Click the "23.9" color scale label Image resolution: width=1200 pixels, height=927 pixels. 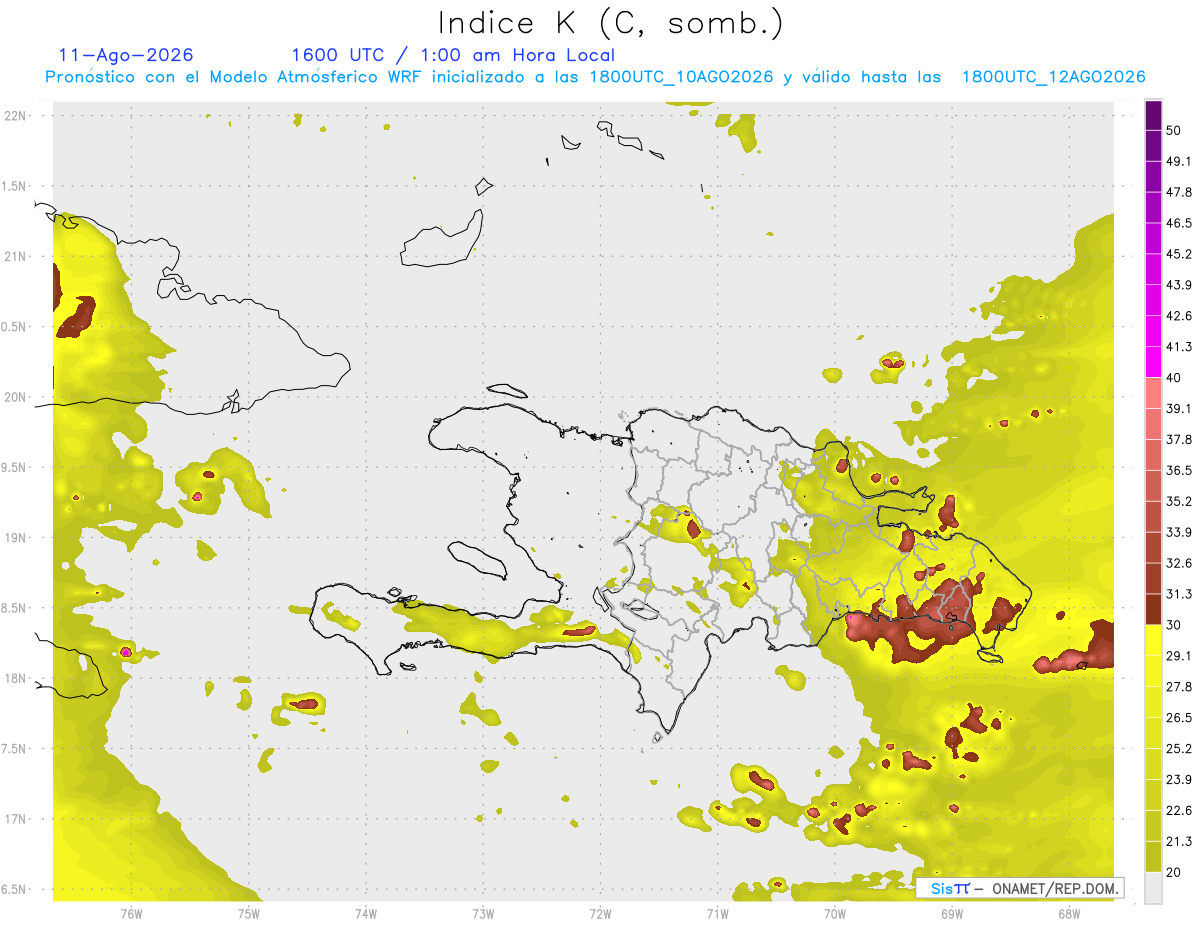pyautogui.click(x=1179, y=780)
